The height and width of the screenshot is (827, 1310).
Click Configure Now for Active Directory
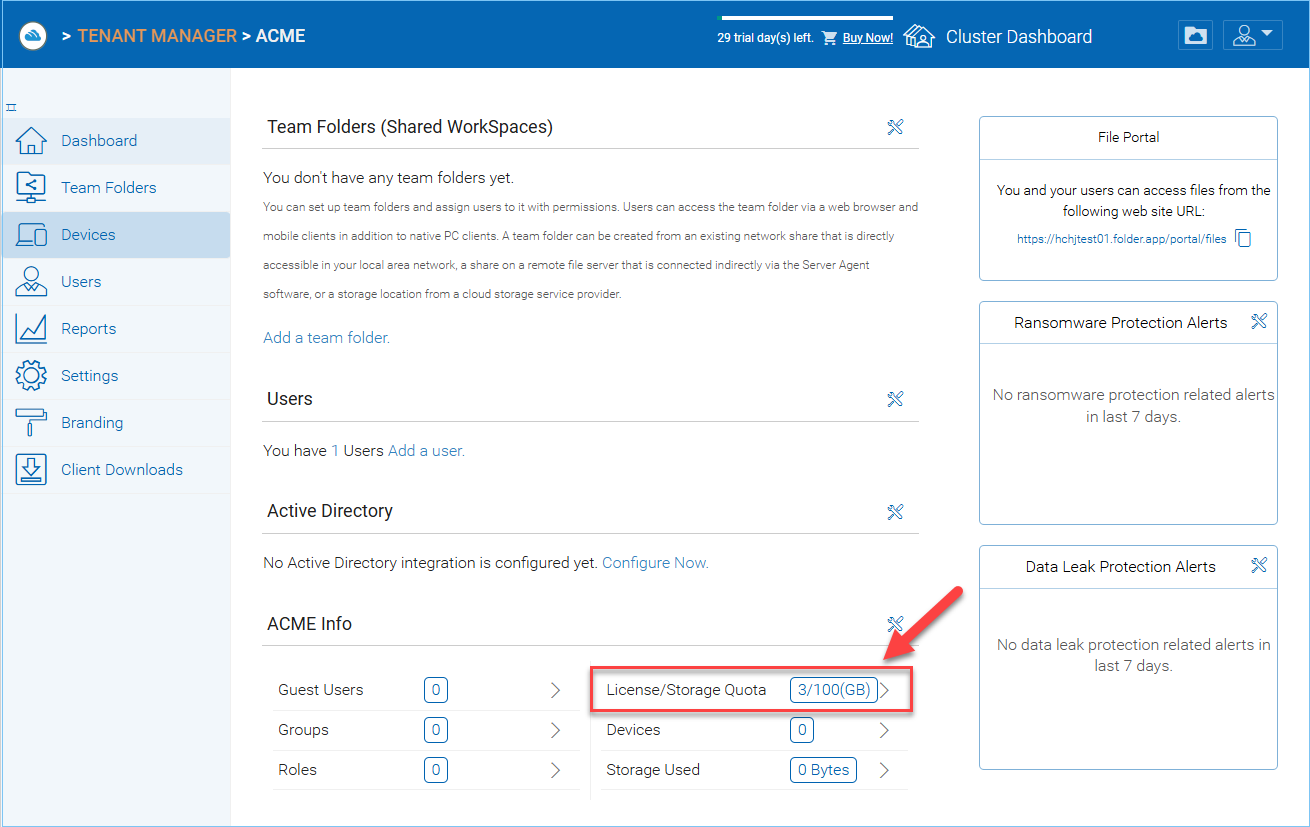coord(655,563)
